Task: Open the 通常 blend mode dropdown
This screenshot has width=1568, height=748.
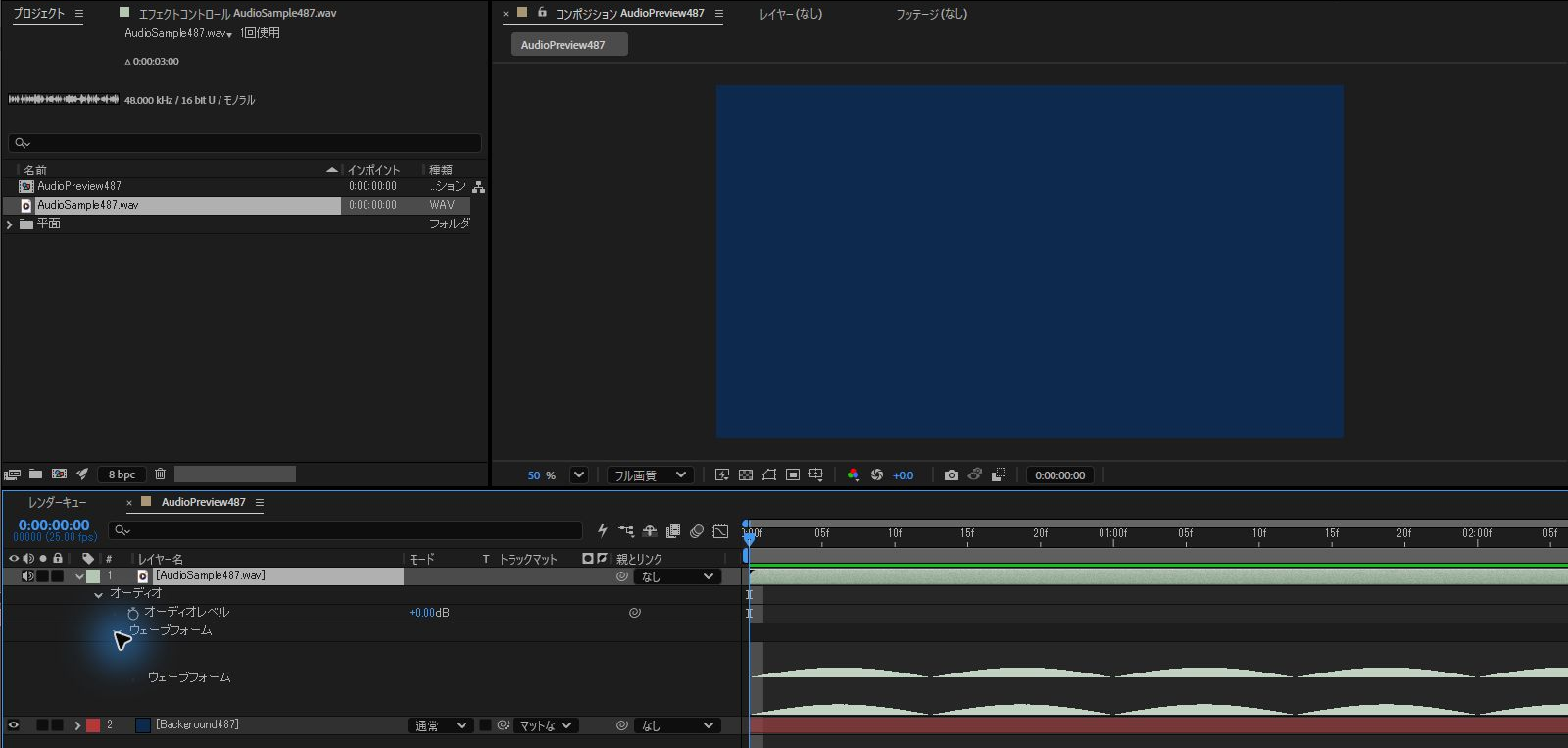Action: tap(440, 725)
